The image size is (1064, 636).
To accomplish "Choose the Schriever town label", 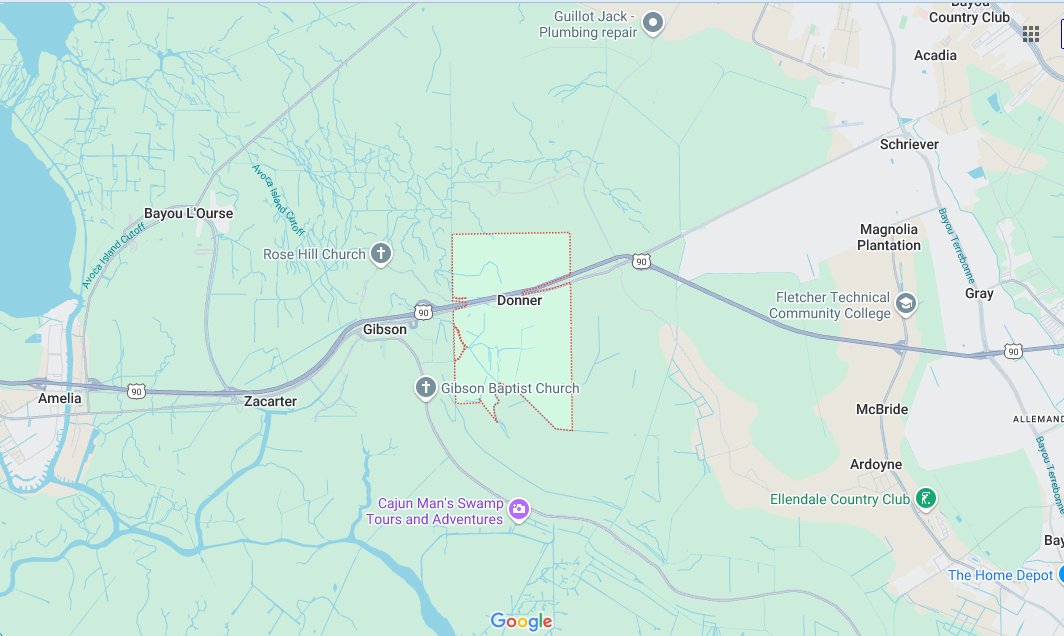I will point(909,144).
